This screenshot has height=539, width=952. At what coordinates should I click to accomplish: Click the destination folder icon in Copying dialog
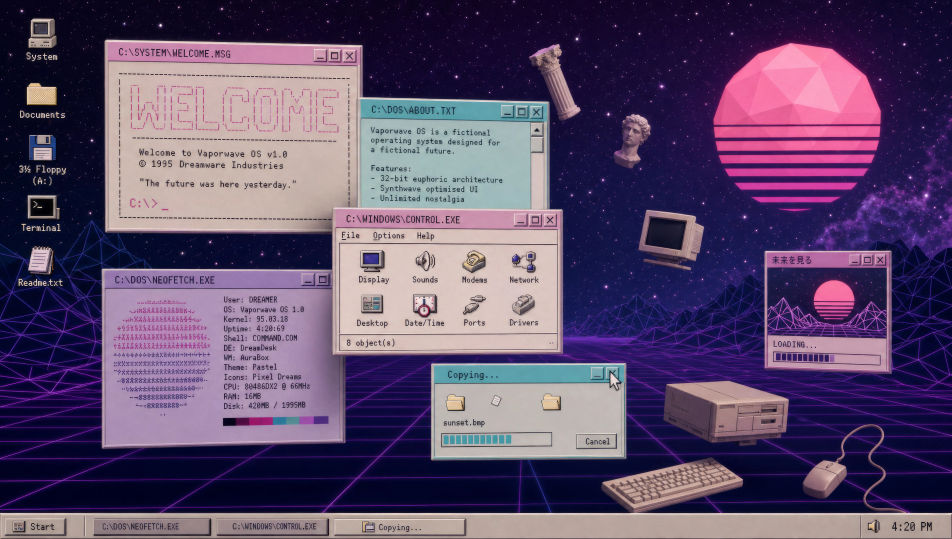pos(551,402)
